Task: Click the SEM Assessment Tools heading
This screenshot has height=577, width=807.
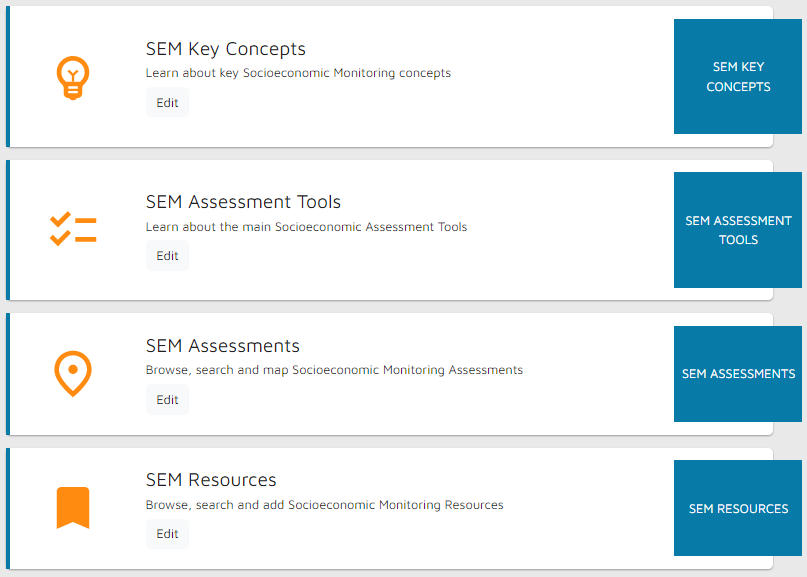Action: click(243, 201)
